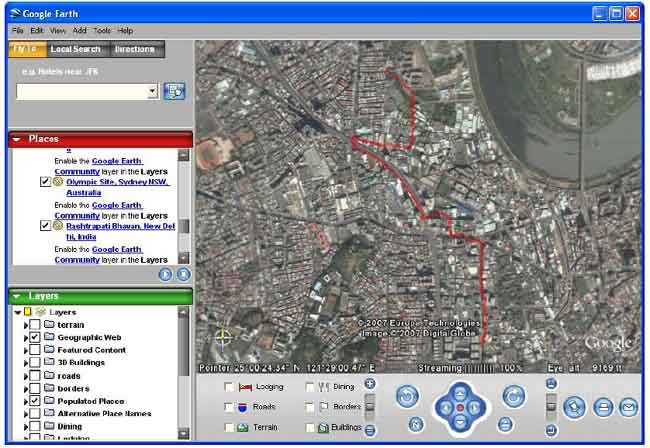Image resolution: width=650 pixels, height=448 pixels.
Task: Expand the roads layer folder
Action: tap(26, 376)
